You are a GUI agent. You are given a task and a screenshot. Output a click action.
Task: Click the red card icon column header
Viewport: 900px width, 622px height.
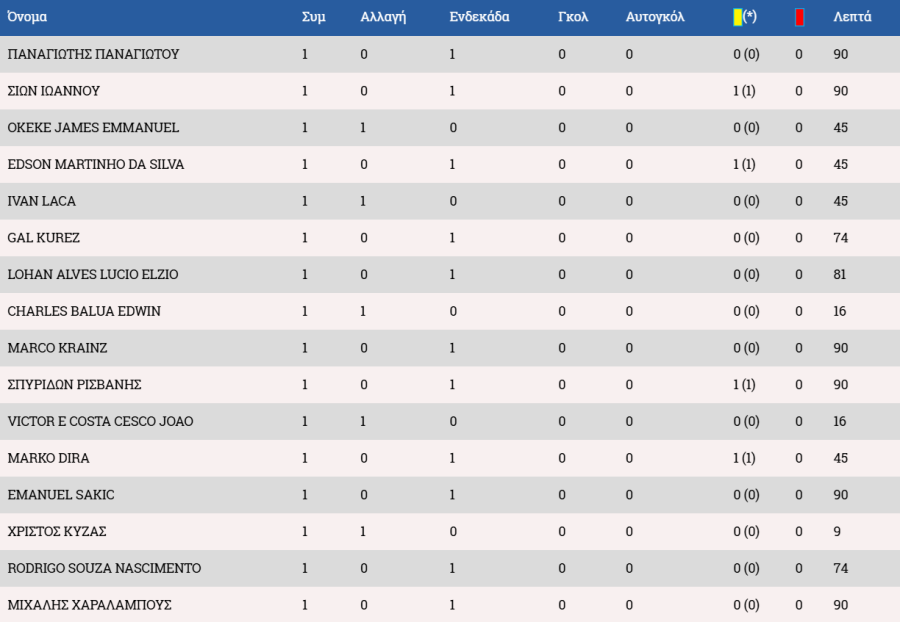[799, 17]
